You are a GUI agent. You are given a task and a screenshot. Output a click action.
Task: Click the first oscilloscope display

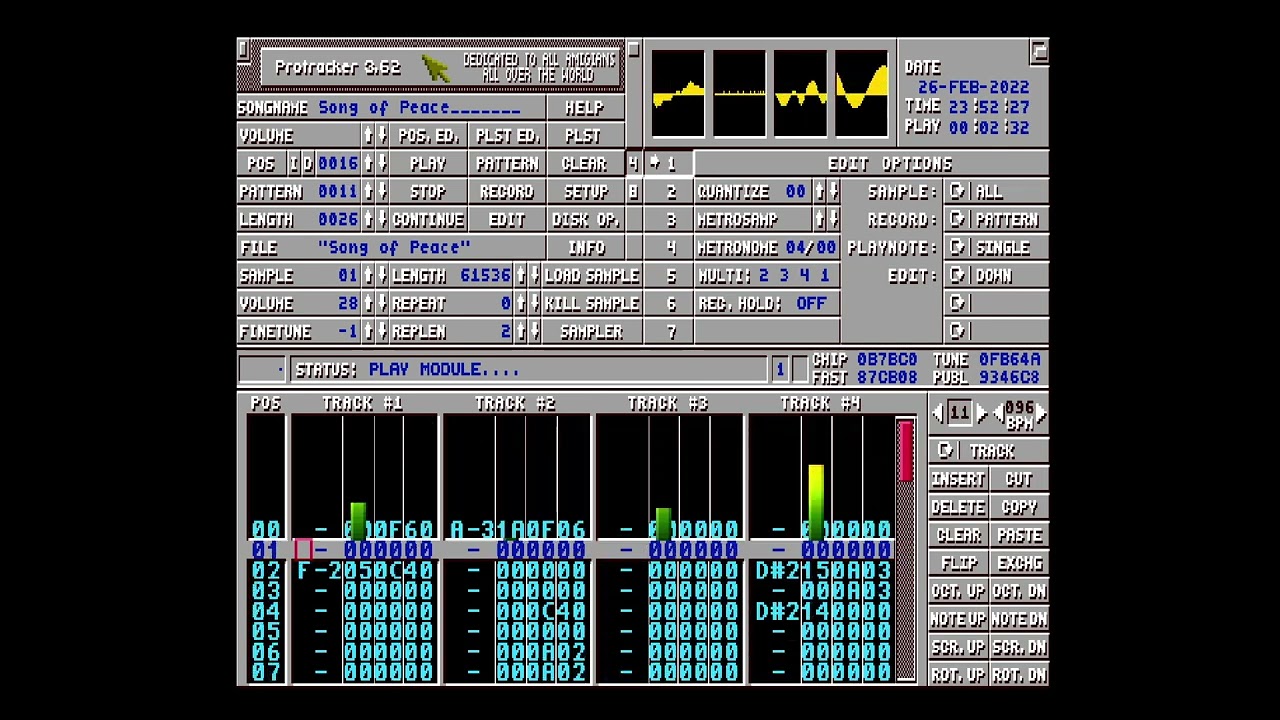coord(679,95)
